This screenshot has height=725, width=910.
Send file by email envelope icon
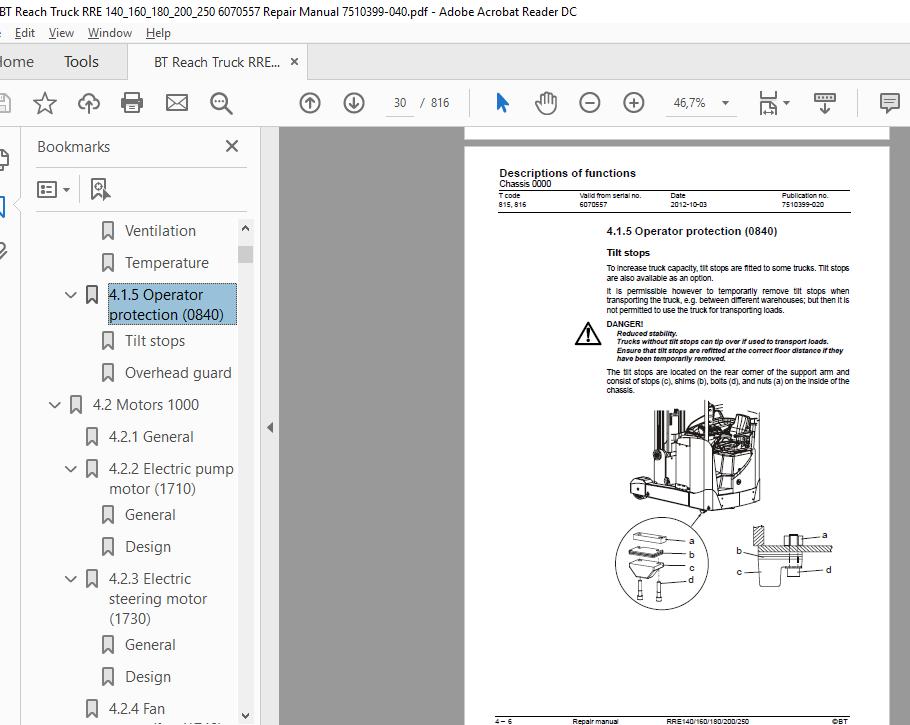click(176, 103)
